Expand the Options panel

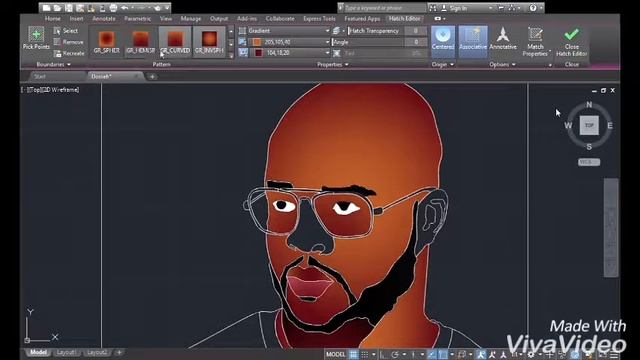pyautogui.click(x=502, y=64)
